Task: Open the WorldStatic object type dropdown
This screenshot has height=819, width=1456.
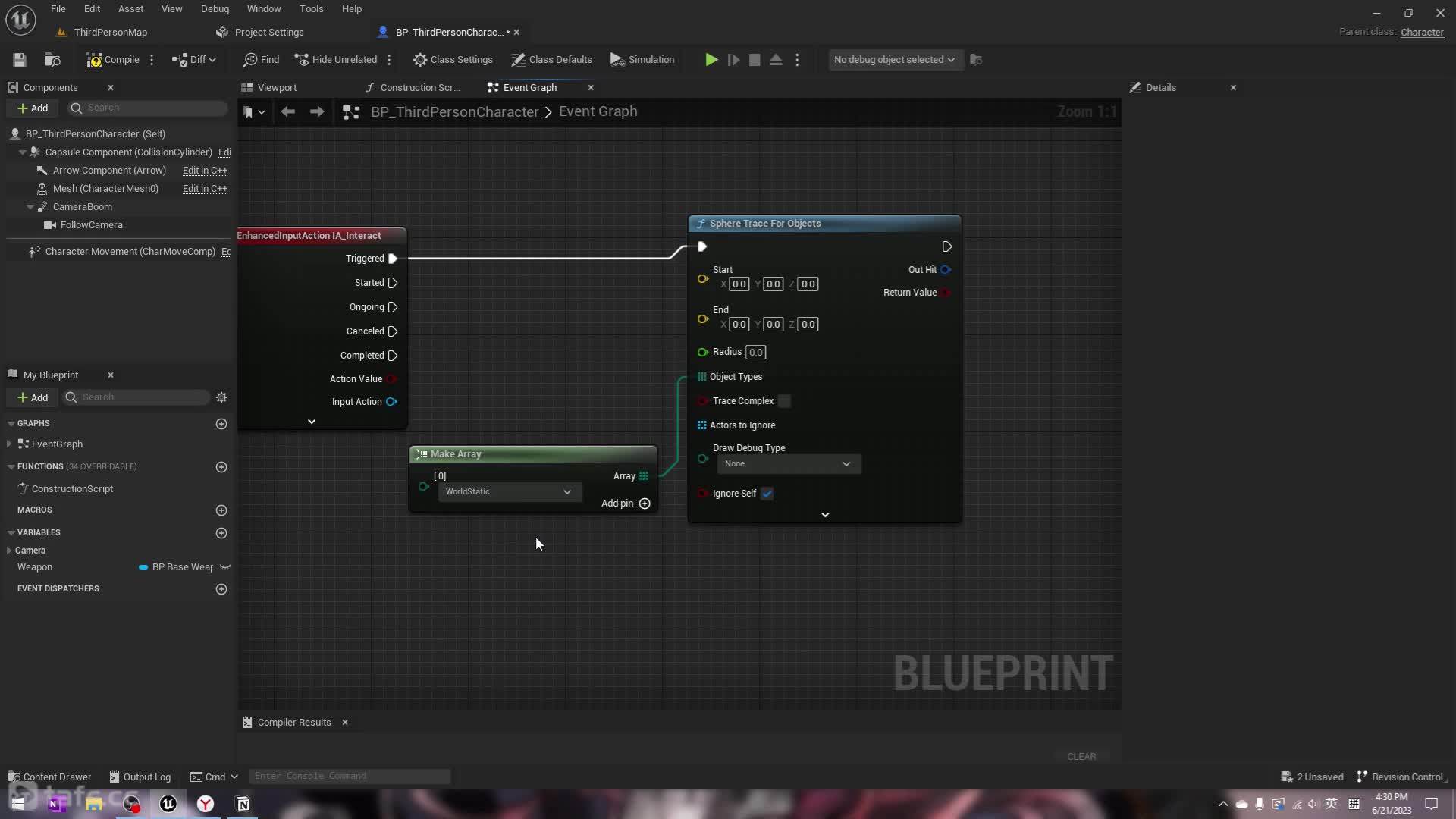Action: click(x=508, y=492)
